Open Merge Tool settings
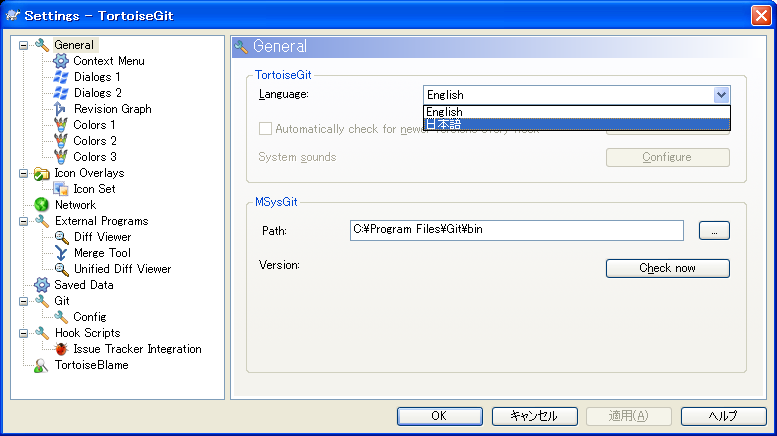The height and width of the screenshot is (436, 777). tap(102, 253)
